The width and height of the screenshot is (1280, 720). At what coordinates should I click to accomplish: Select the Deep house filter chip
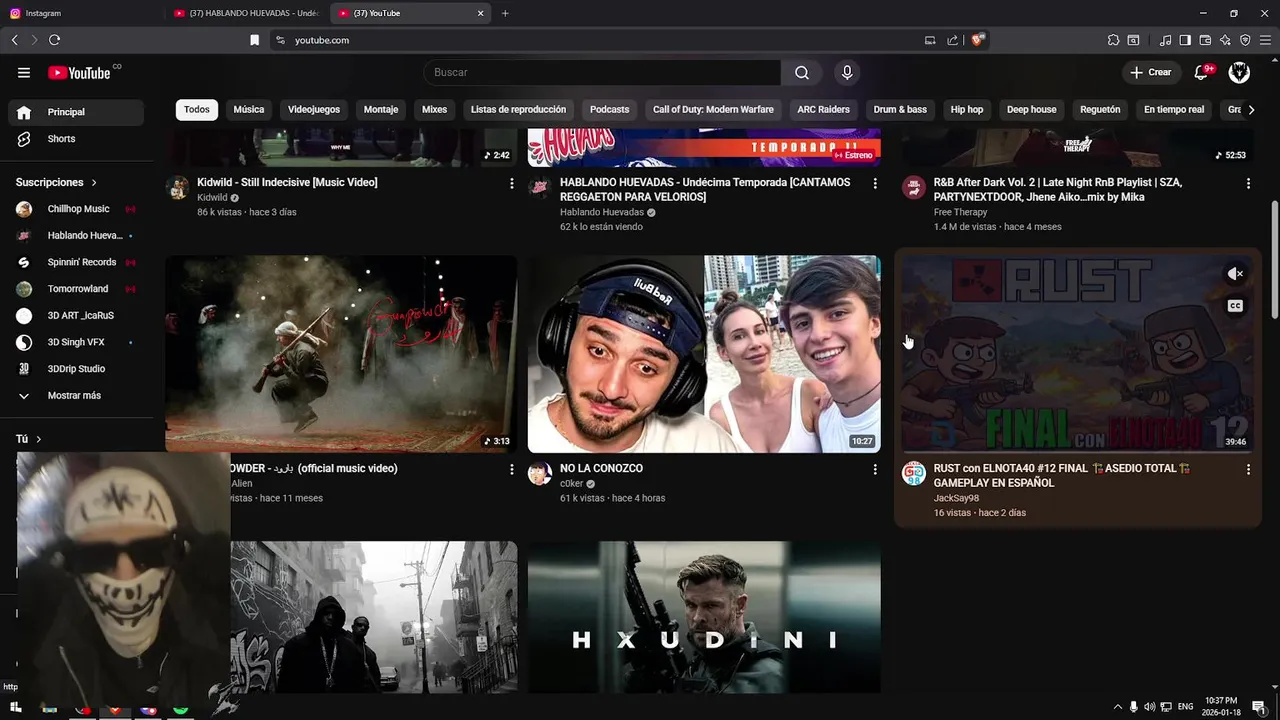click(x=1031, y=110)
